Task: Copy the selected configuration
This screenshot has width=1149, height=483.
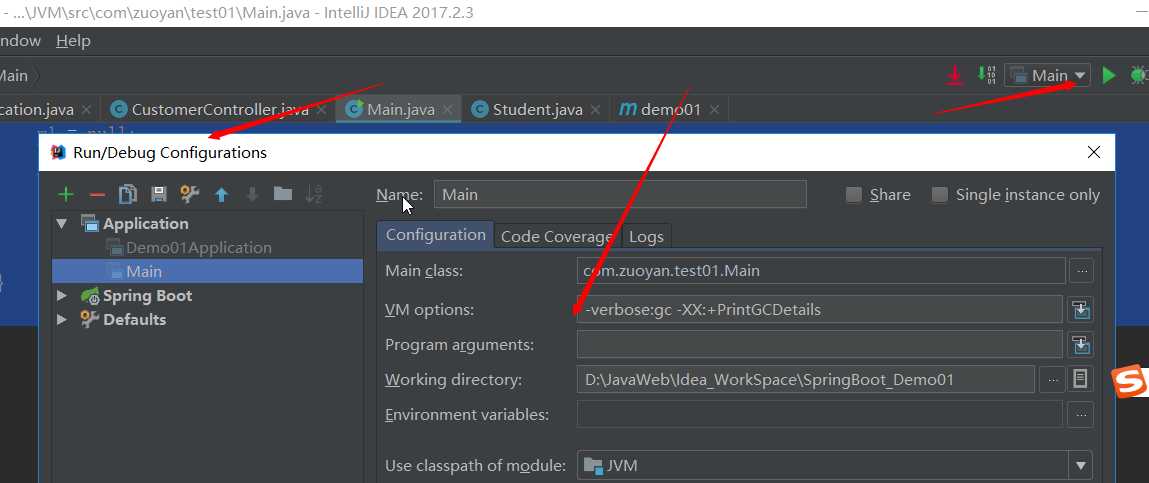Action: [x=128, y=194]
